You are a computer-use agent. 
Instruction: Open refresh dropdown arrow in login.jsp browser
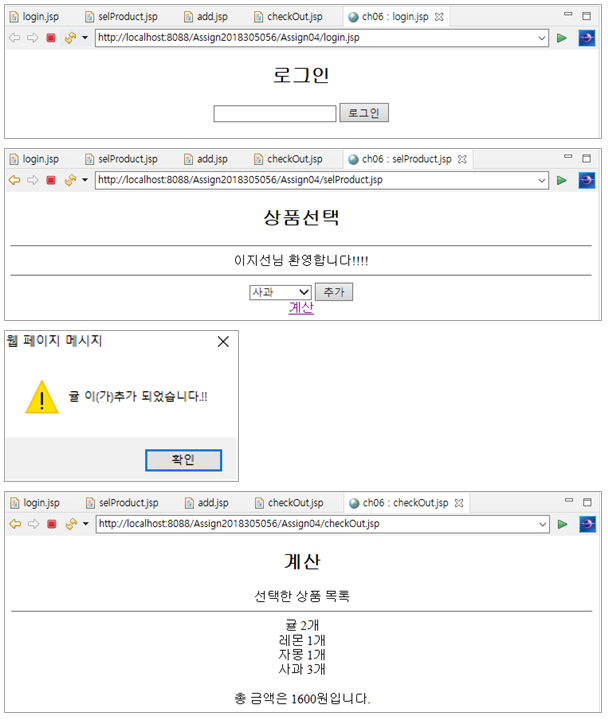point(85,38)
